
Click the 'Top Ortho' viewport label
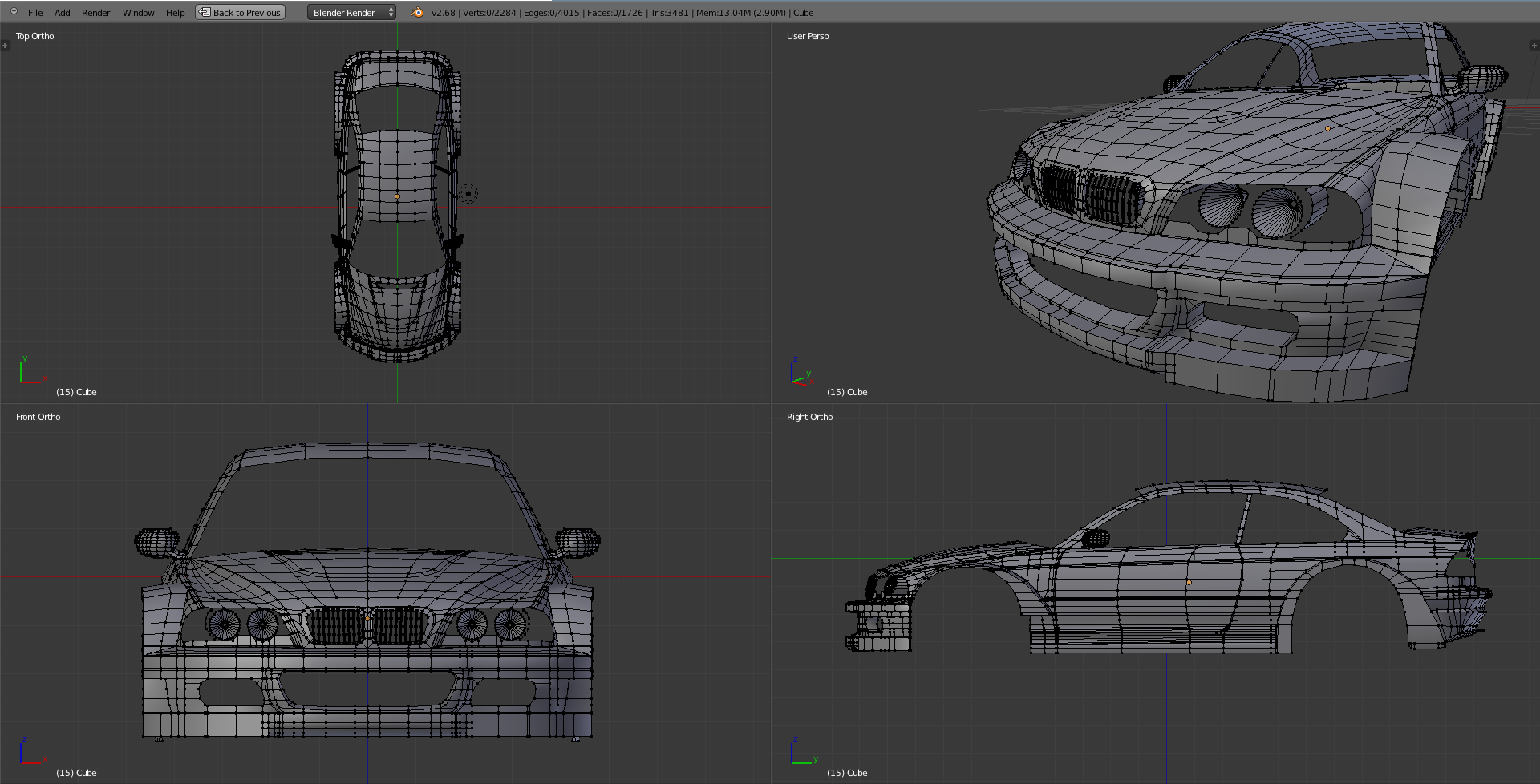pos(35,36)
